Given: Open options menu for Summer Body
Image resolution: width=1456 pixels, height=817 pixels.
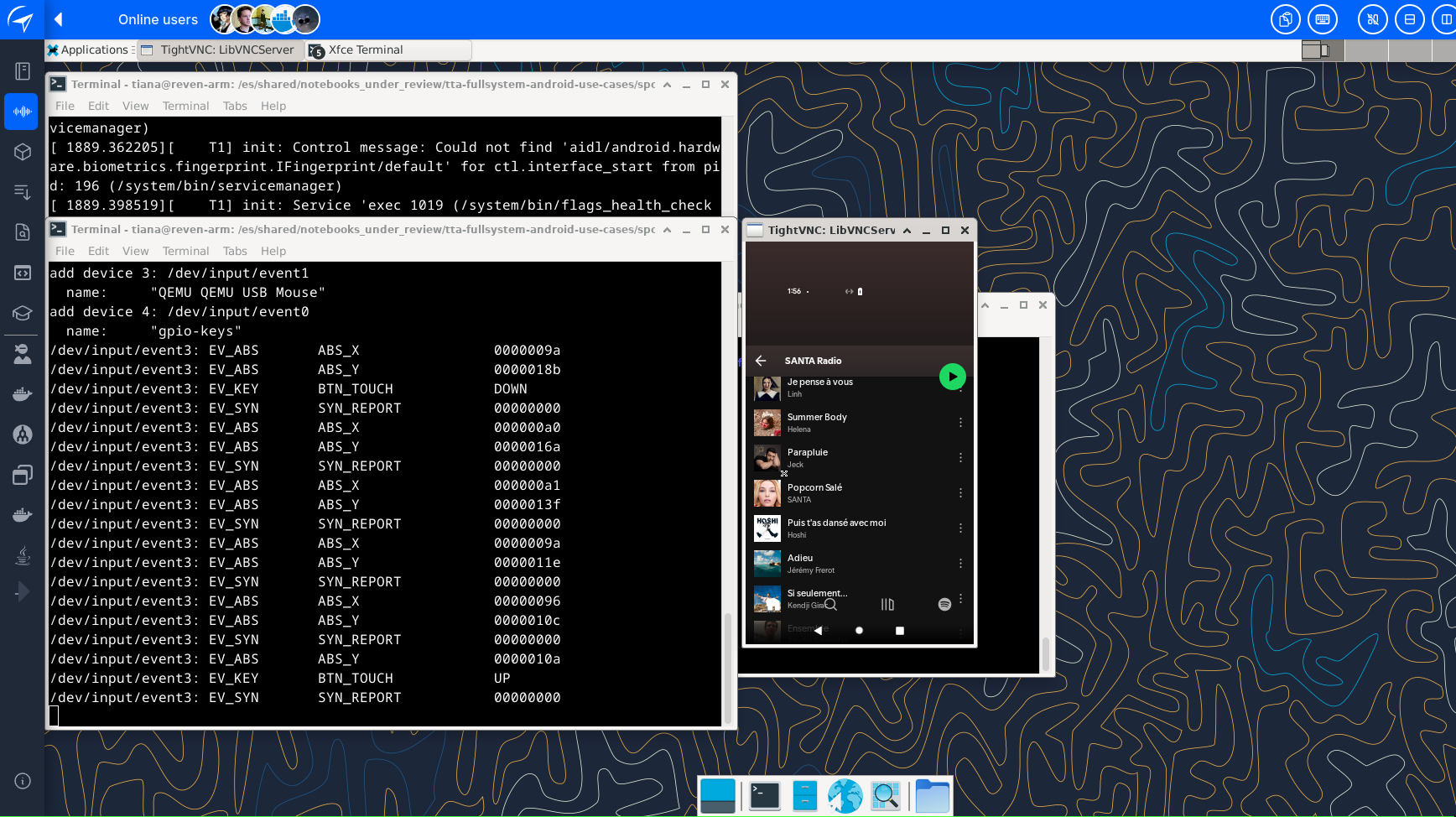Looking at the screenshot, I should [x=960, y=423].
